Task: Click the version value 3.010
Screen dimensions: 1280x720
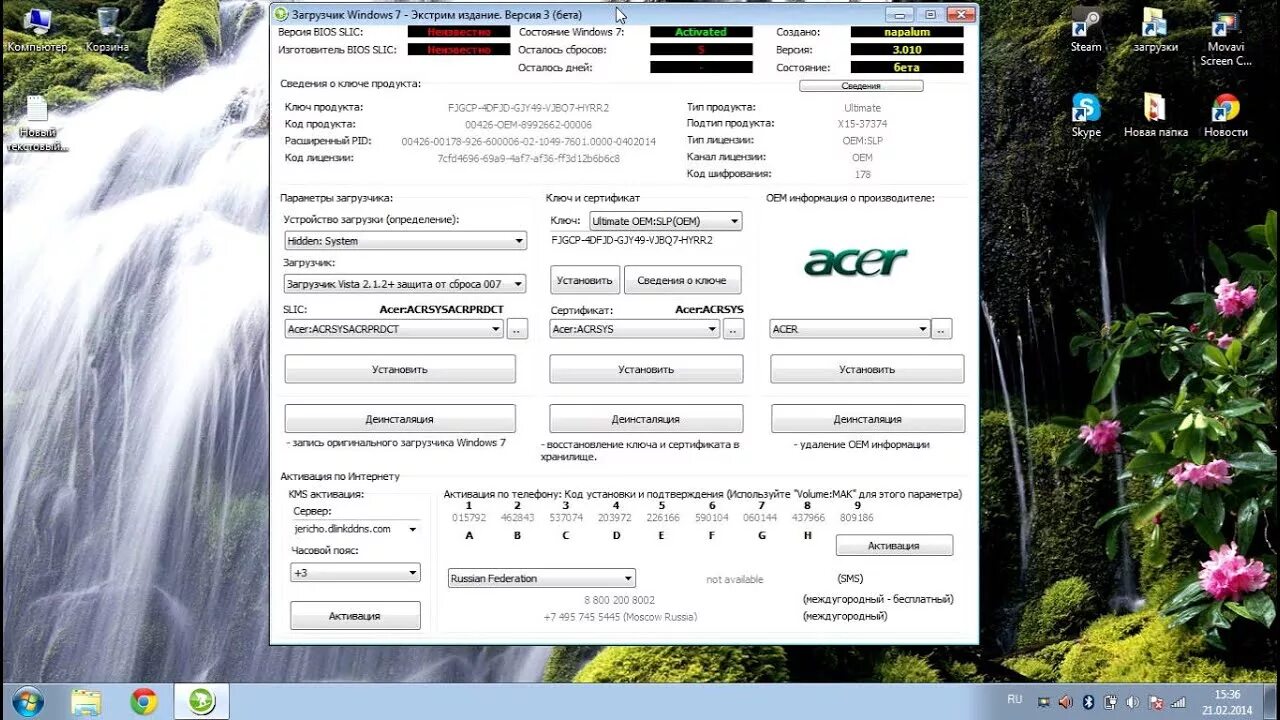Action: point(907,50)
